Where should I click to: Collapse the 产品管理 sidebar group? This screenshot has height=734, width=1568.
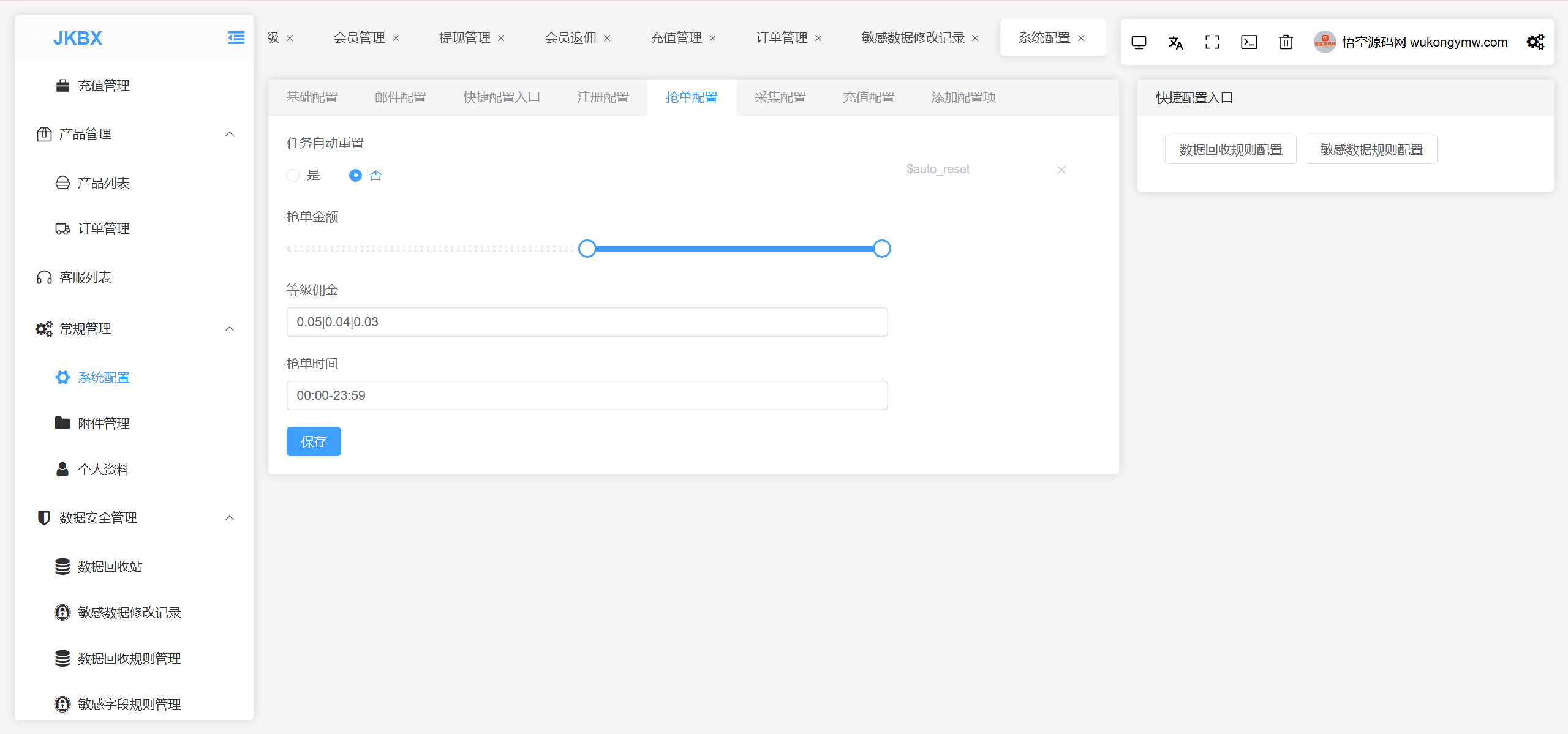point(230,134)
